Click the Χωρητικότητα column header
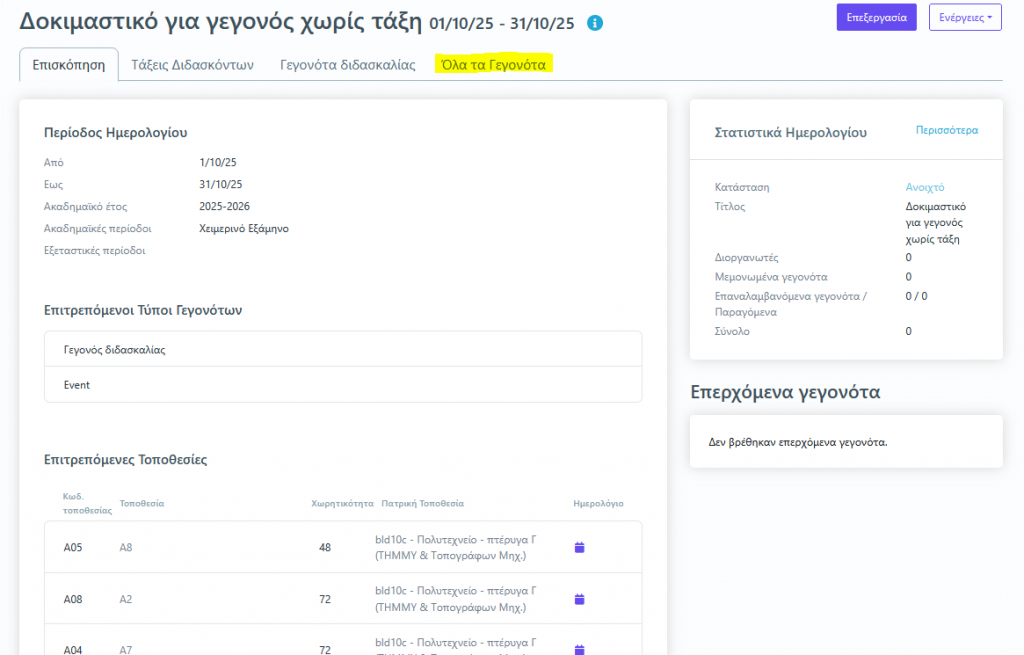 [342, 503]
